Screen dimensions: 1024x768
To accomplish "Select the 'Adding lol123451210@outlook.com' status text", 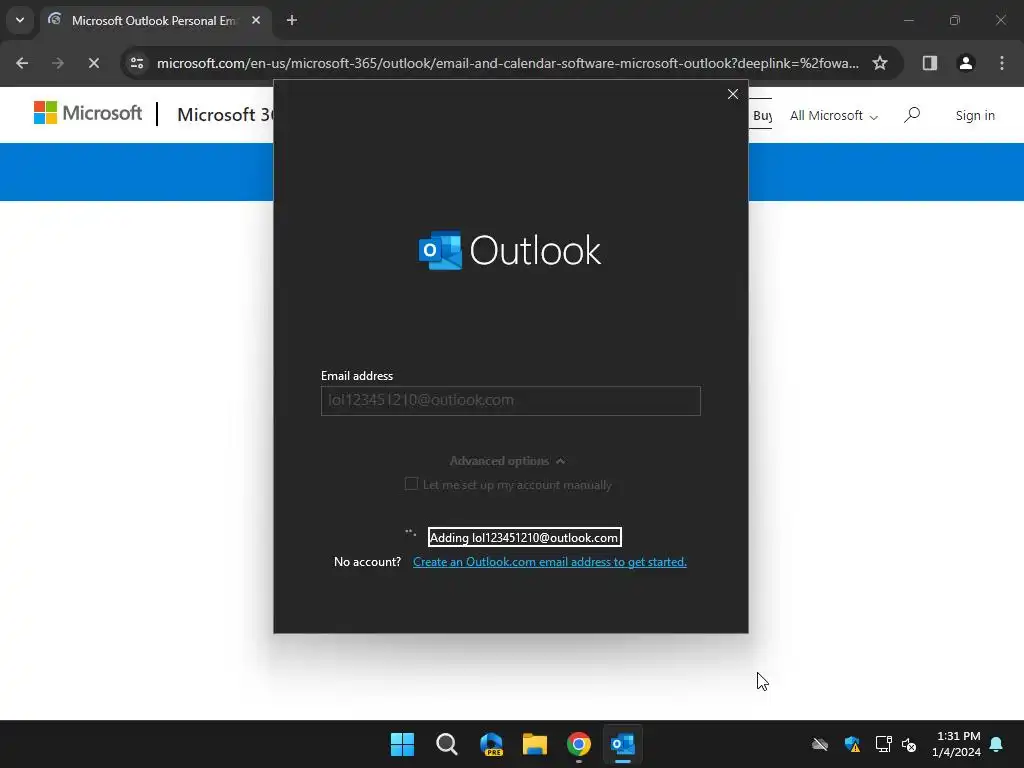I will [524, 537].
